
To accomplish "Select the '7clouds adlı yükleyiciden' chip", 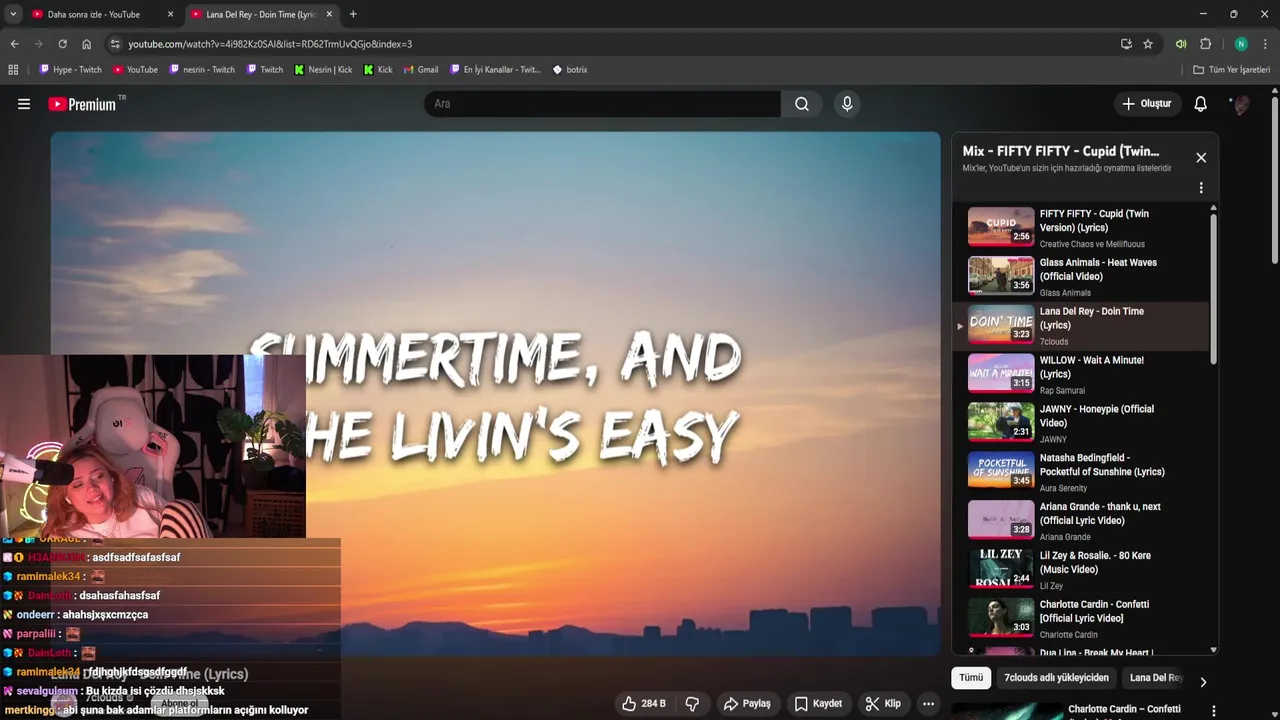I will pos(1056,678).
